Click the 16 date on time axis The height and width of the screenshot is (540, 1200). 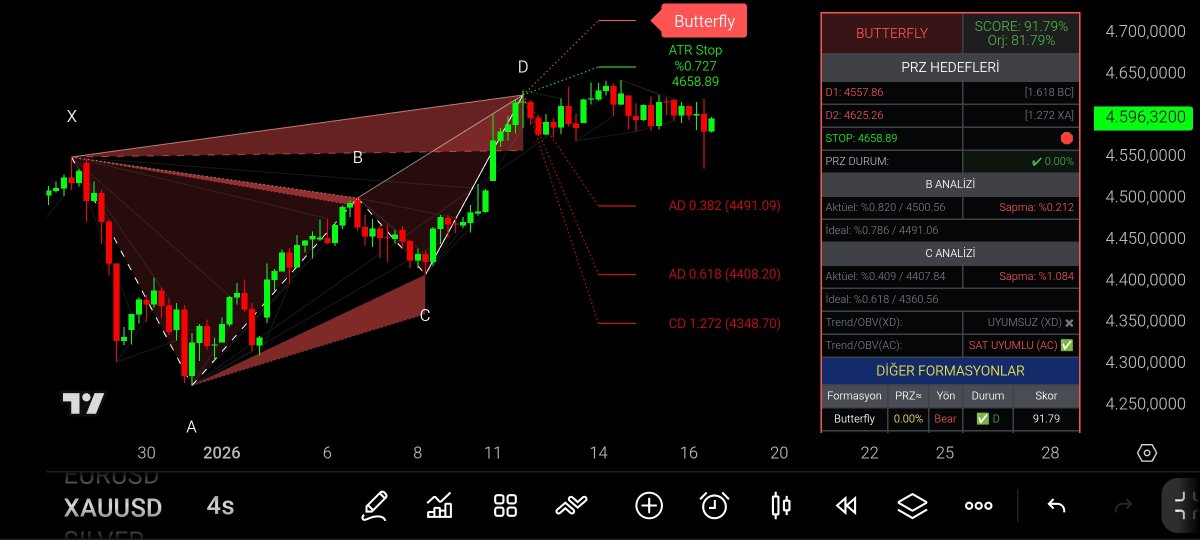point(689,453)
